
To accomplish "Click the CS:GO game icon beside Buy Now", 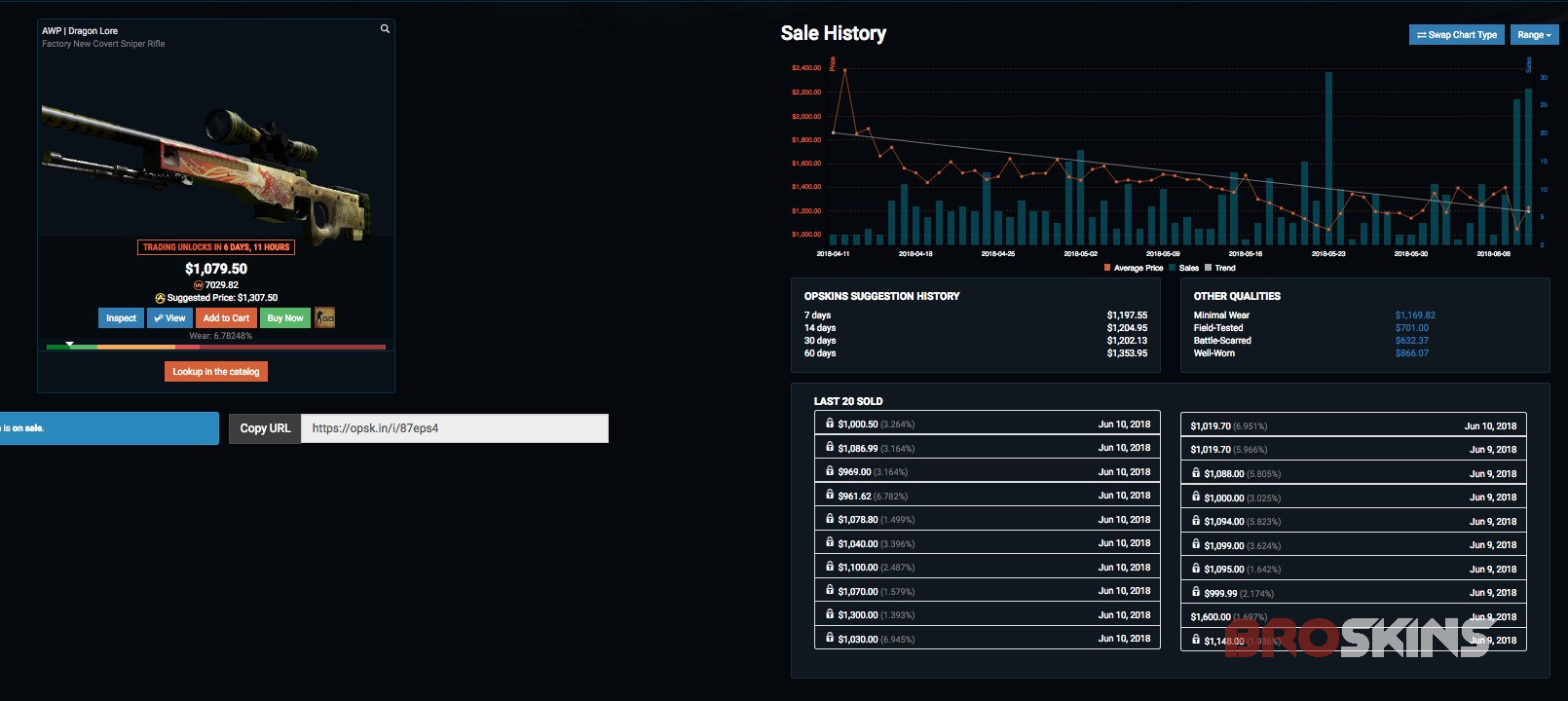I will (x=325, y=317).
